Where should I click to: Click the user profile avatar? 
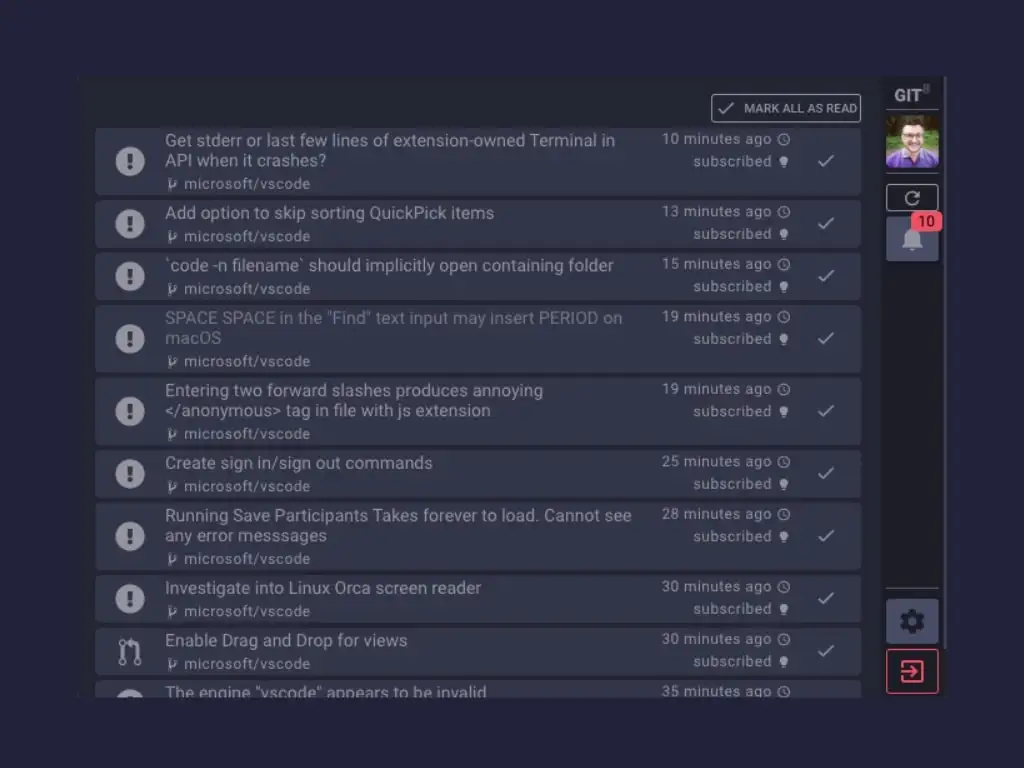pos(912,141)
